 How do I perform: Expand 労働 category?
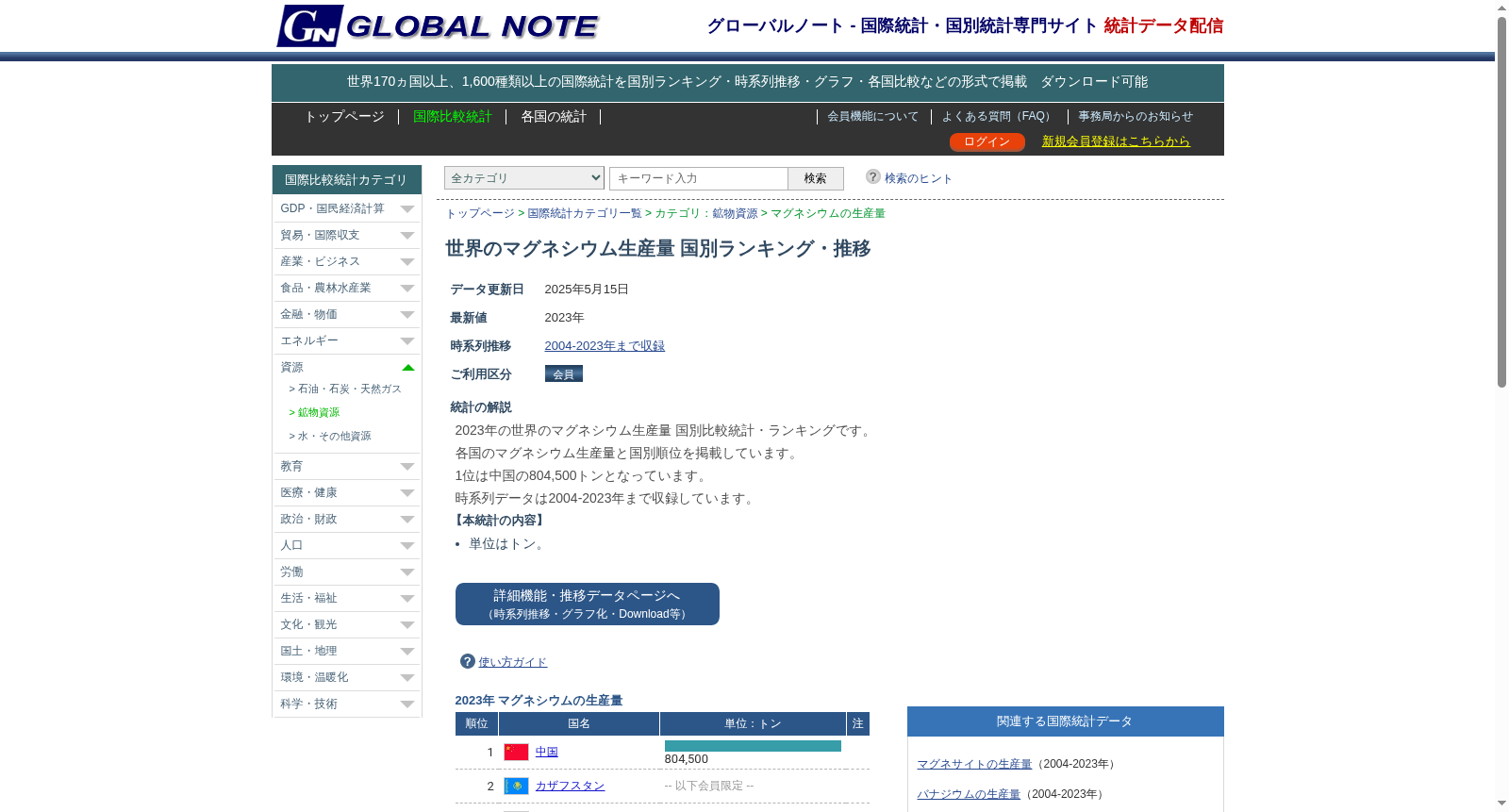(x=346, y=572)
